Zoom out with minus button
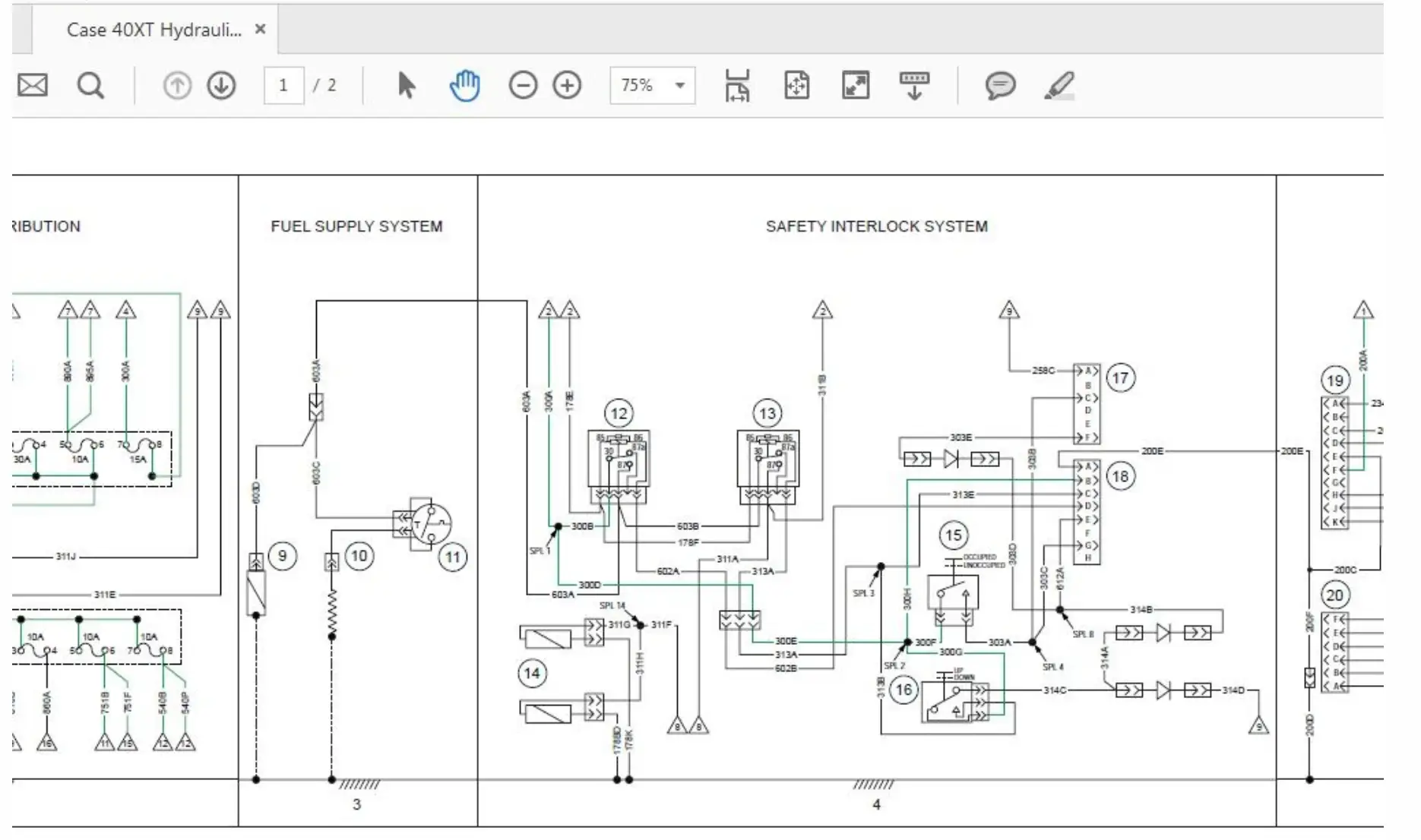The image size is (1421, 840). pyautogui.click(x=523, y=85)
